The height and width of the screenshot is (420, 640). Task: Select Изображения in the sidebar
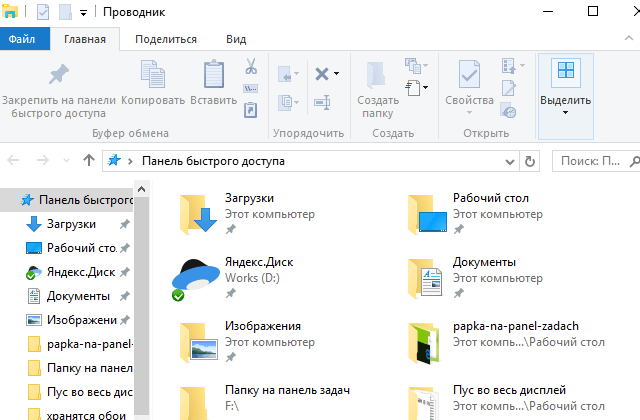click(x=71, y=320)
